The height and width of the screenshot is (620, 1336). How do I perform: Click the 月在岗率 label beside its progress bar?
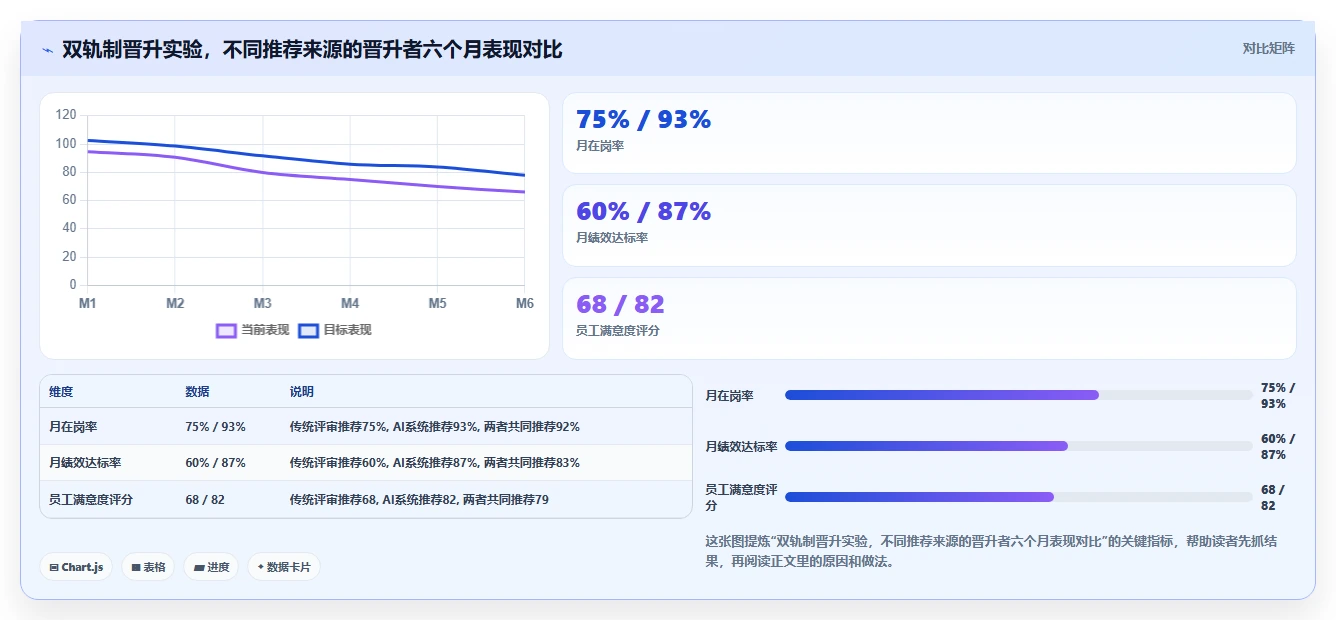(730, 396)
